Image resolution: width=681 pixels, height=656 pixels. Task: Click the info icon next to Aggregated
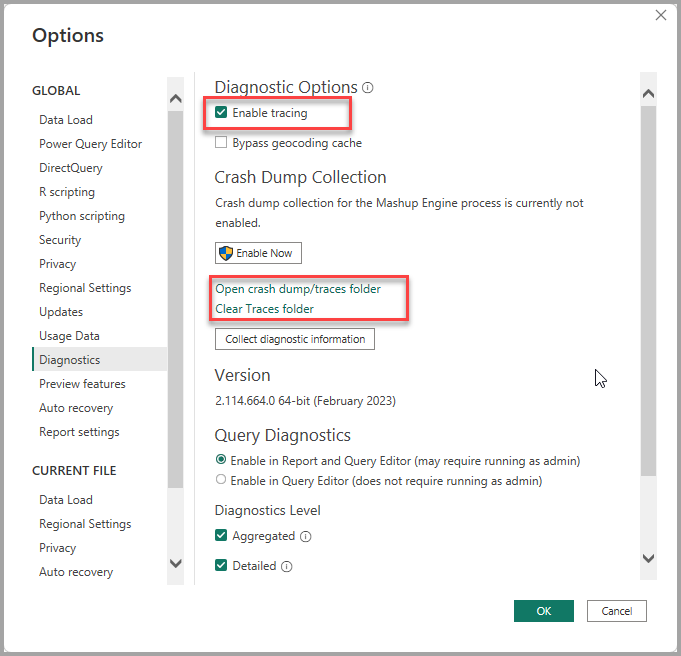(x=306, y=537)
